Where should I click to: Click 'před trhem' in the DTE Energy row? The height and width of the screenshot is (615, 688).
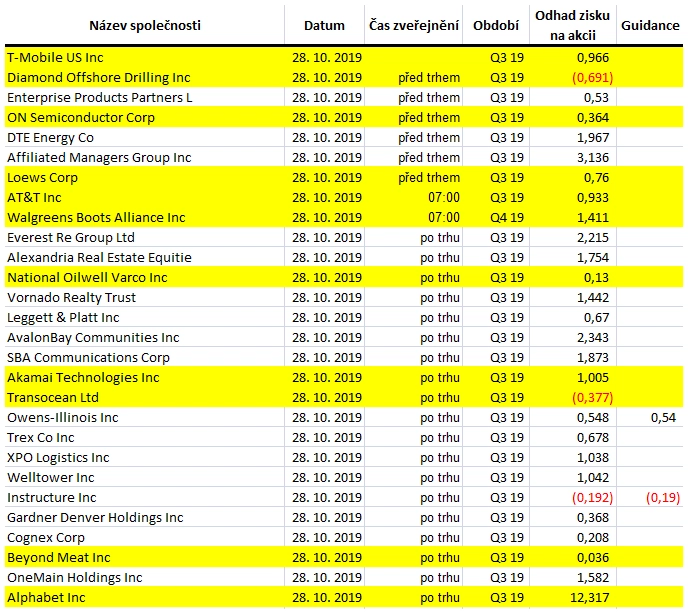[x=429, y=138]
